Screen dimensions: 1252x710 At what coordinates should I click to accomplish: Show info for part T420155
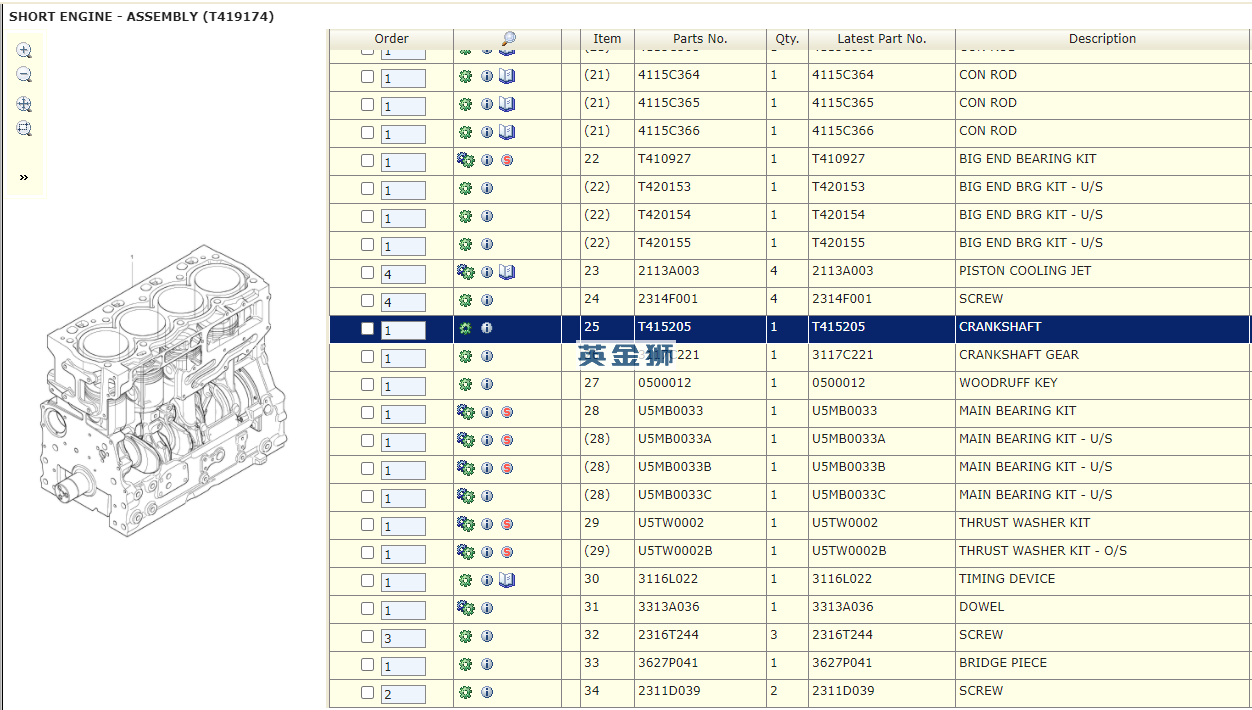coord(487,244)
